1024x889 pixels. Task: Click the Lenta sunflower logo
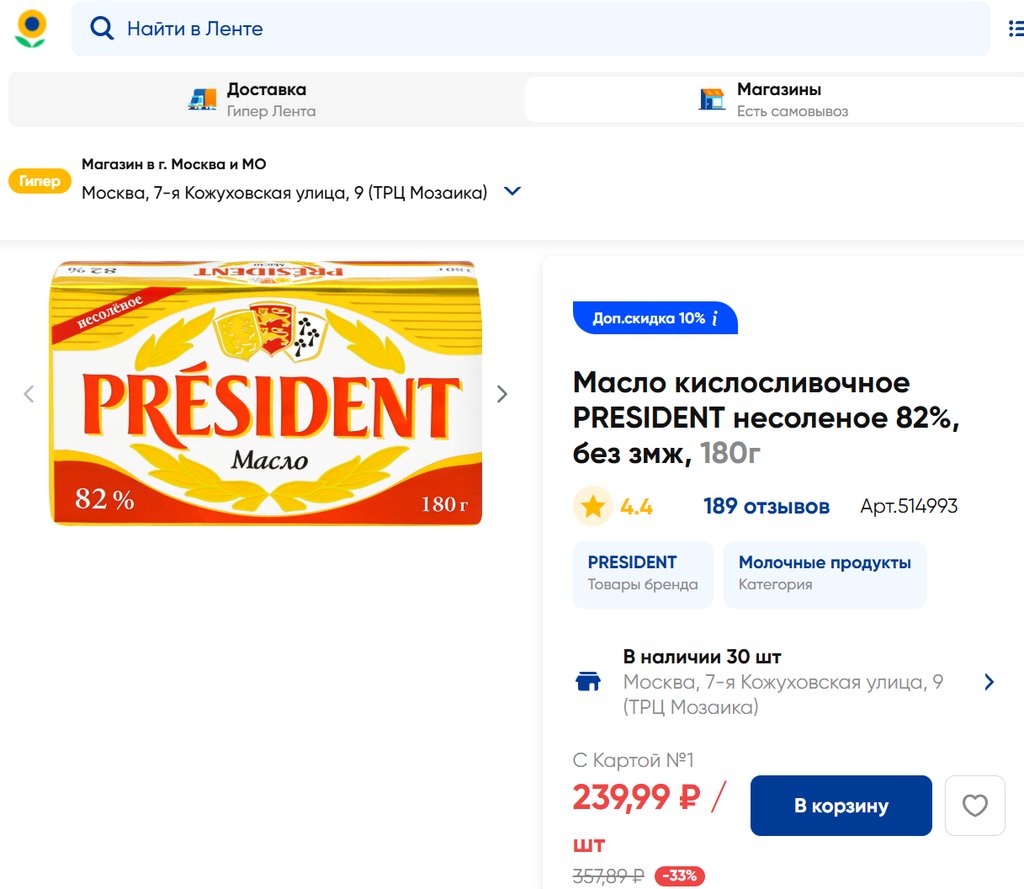click(x=31, y=29)
